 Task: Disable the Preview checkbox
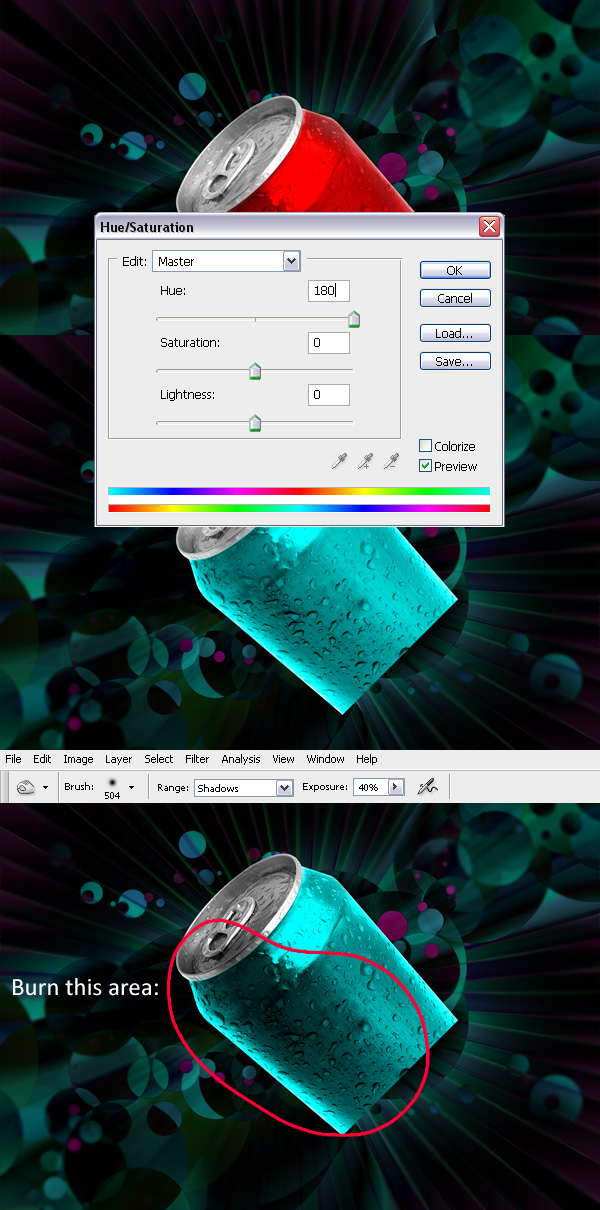coord(425,466)
